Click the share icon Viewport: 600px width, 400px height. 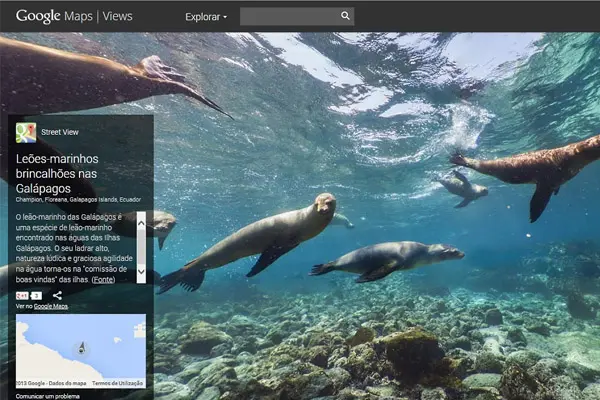[57, 296]
